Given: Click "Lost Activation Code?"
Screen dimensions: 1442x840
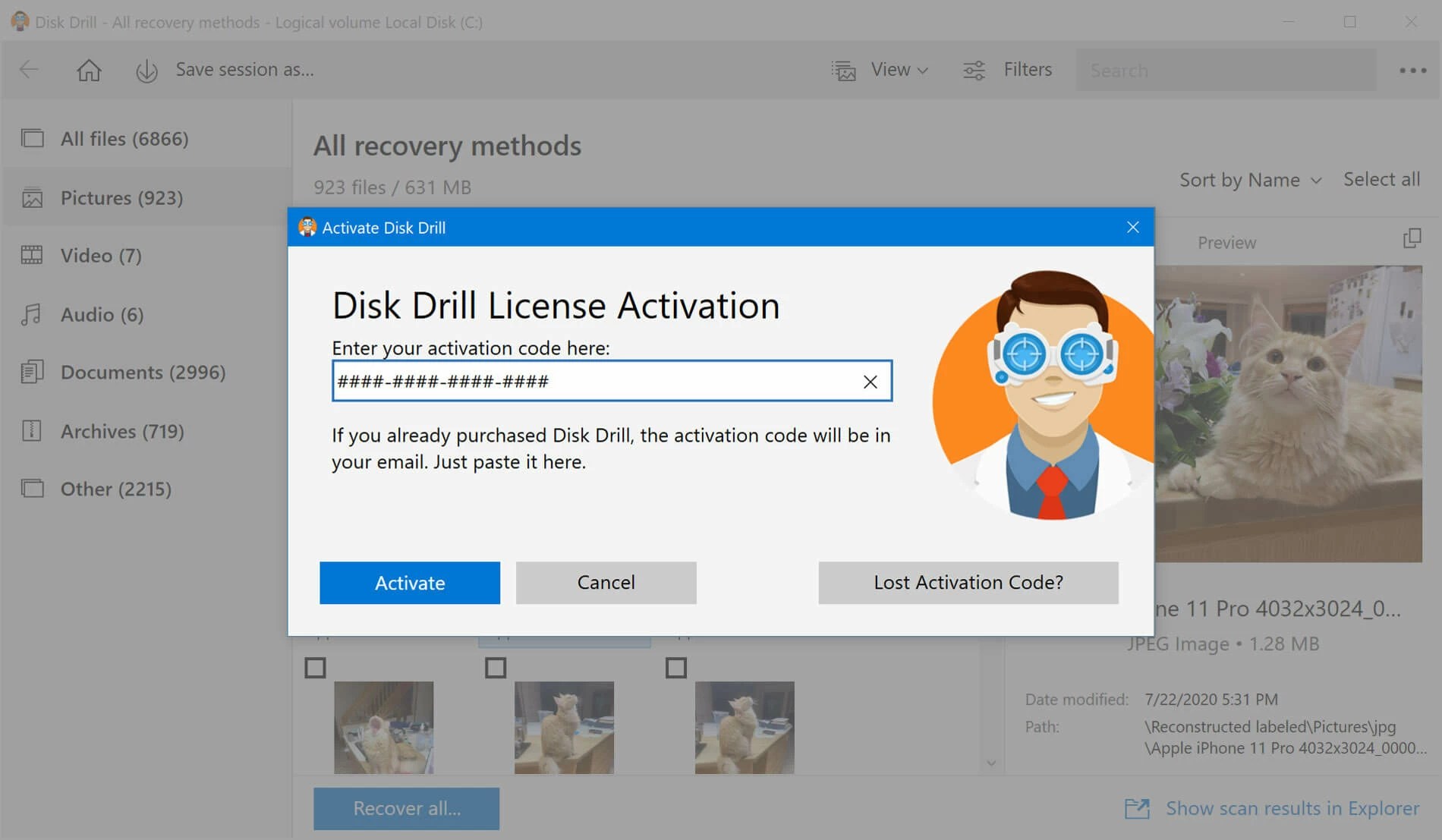Looking at the screenshot, I should click(x=968, y=583).
